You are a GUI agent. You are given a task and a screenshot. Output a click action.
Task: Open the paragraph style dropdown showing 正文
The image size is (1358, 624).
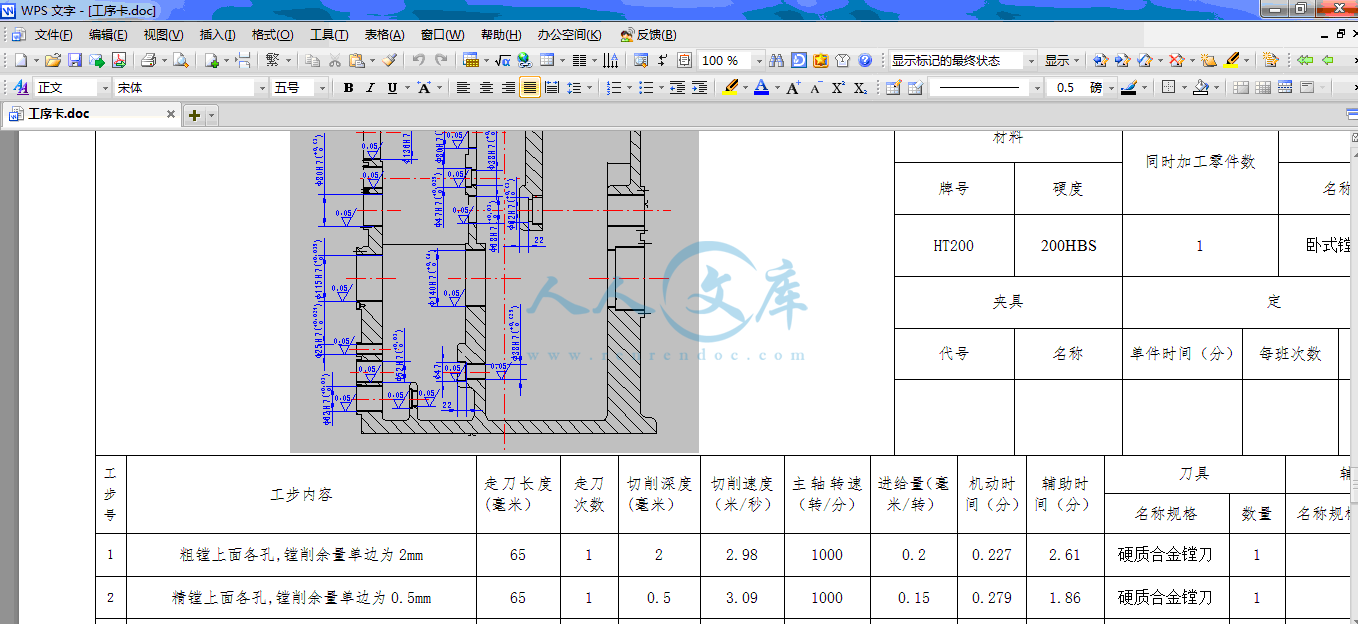tap(73, 88)
